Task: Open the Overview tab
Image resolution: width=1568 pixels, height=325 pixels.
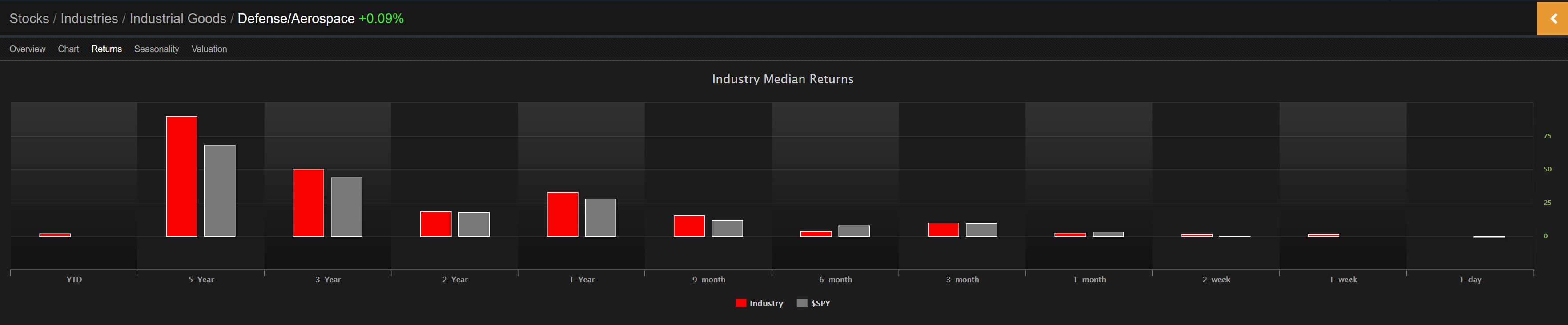Action: (28, 49)
